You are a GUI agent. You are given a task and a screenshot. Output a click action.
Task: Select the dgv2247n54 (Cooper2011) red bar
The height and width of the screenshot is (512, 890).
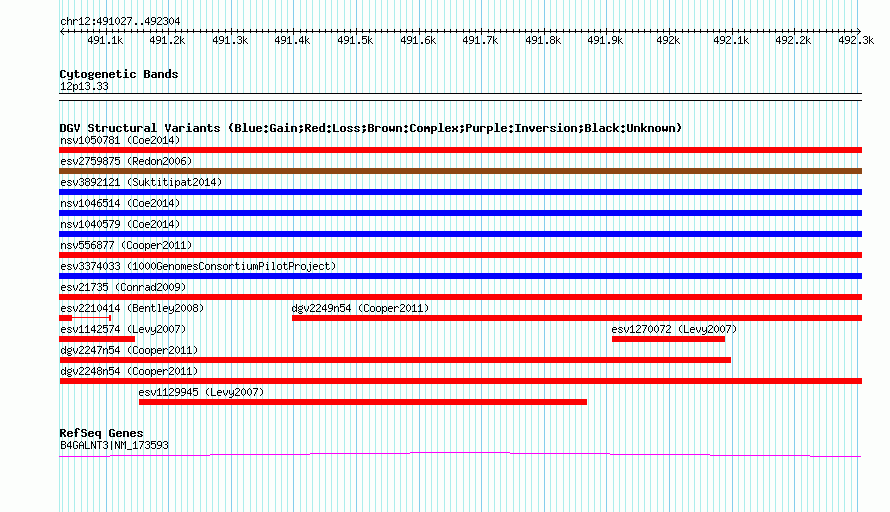pyautogui.click(x=395, y=360)
